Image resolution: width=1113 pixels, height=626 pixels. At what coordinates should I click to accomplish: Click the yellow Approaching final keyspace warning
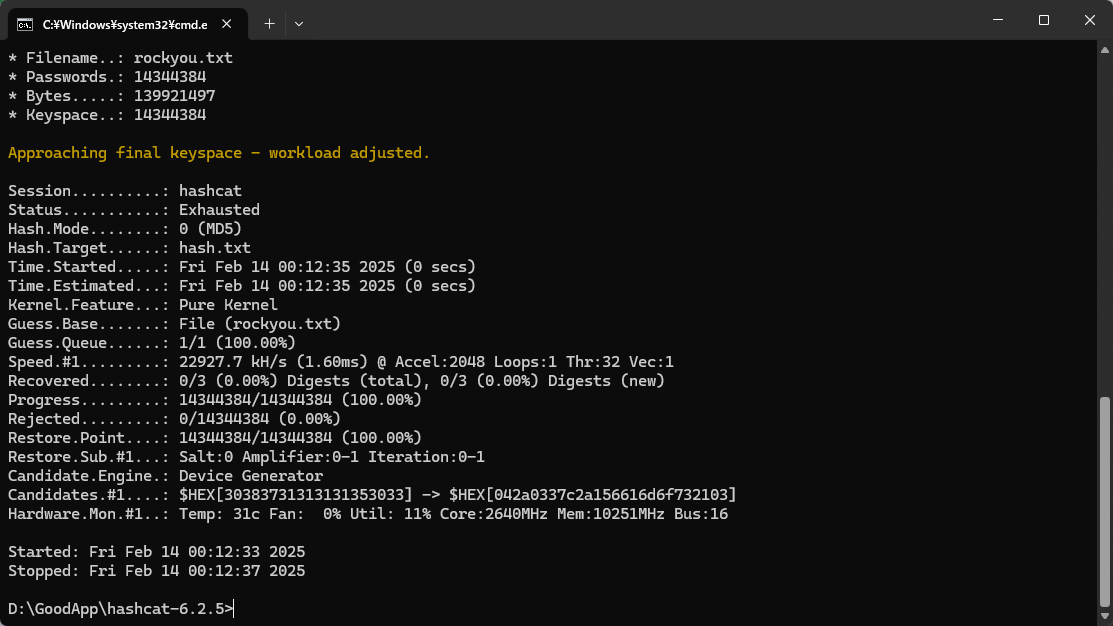[218, 153]
